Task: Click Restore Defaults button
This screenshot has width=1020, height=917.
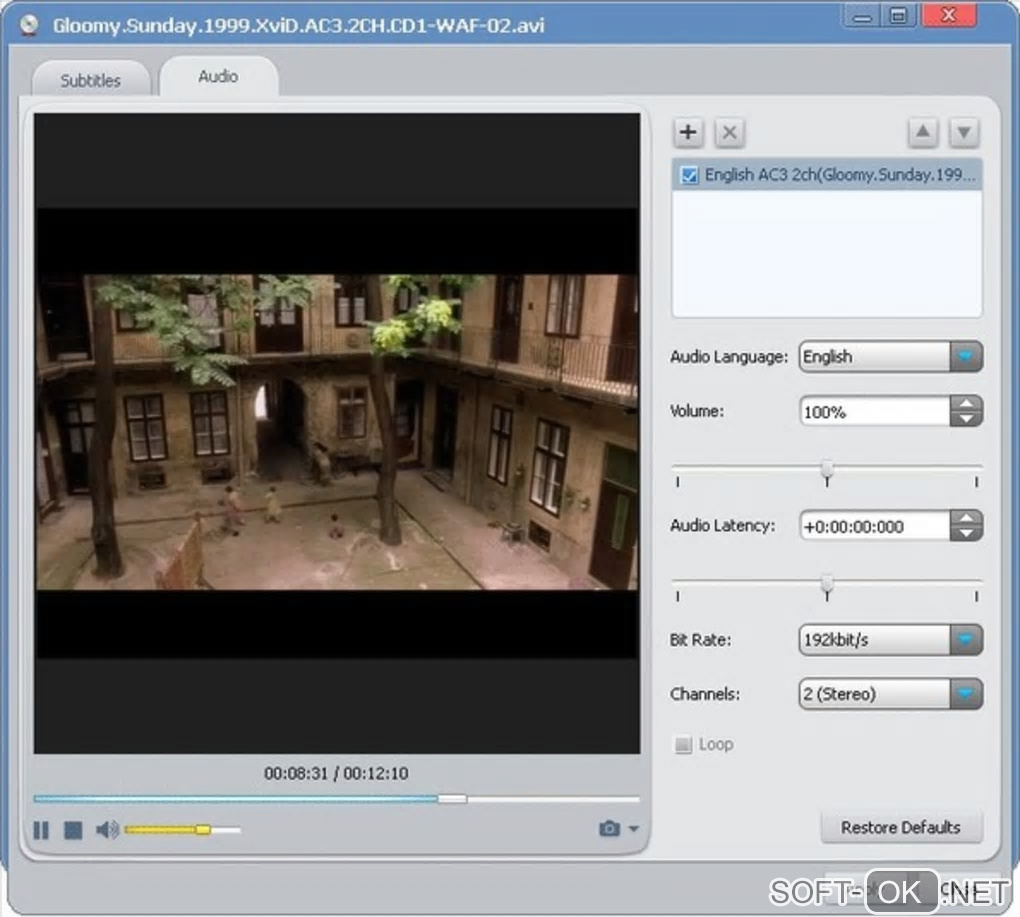Action: click(x=901, y=827)
